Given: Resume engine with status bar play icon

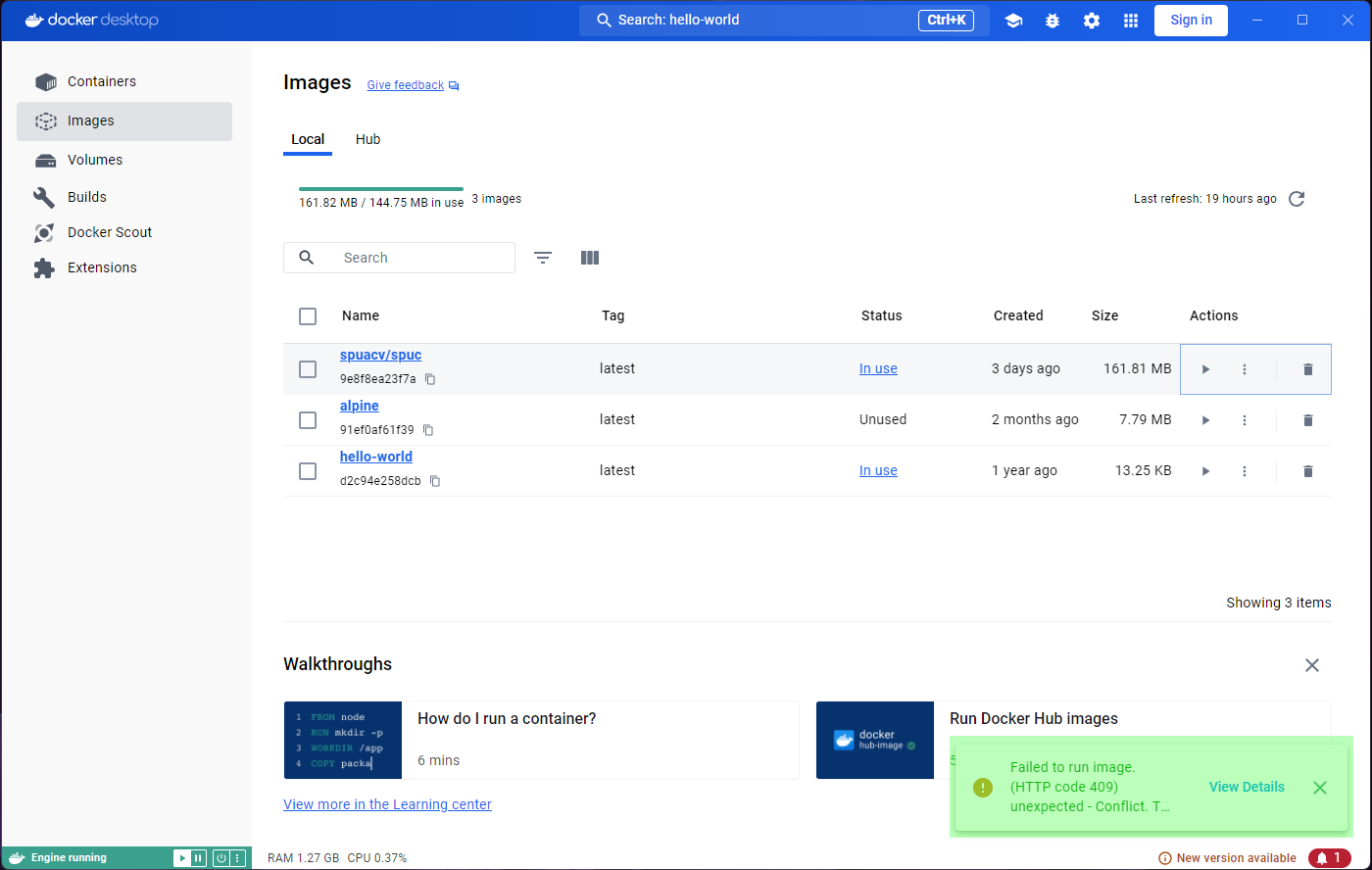Looking at the screenshot, I should (181, 858).
